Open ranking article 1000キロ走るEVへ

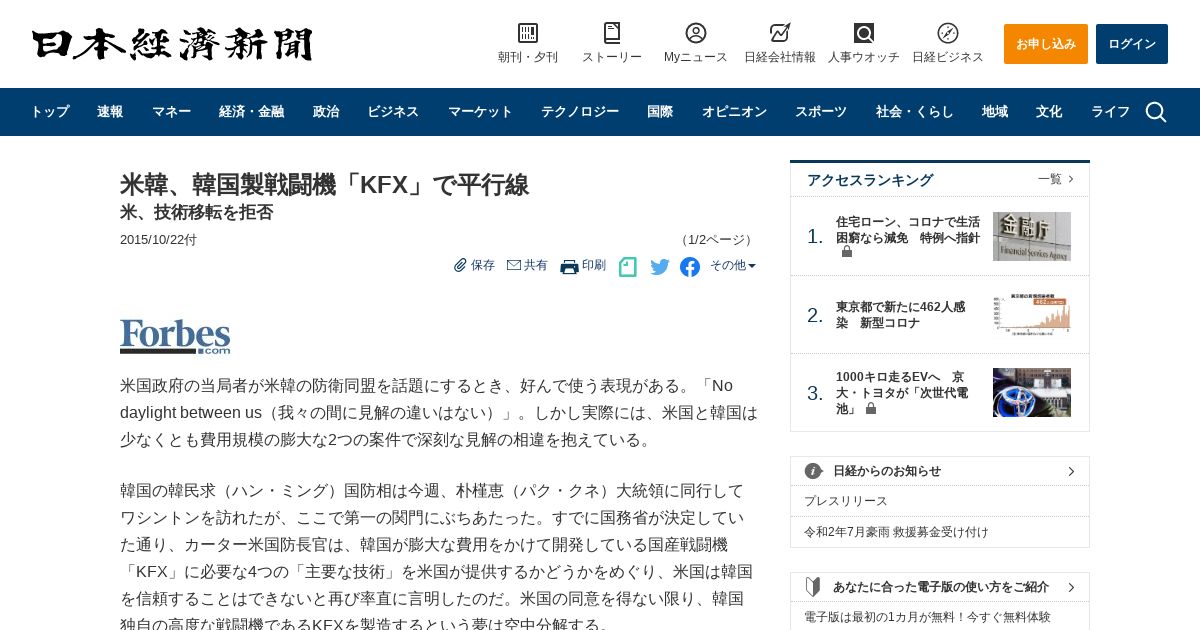point(902,393)
